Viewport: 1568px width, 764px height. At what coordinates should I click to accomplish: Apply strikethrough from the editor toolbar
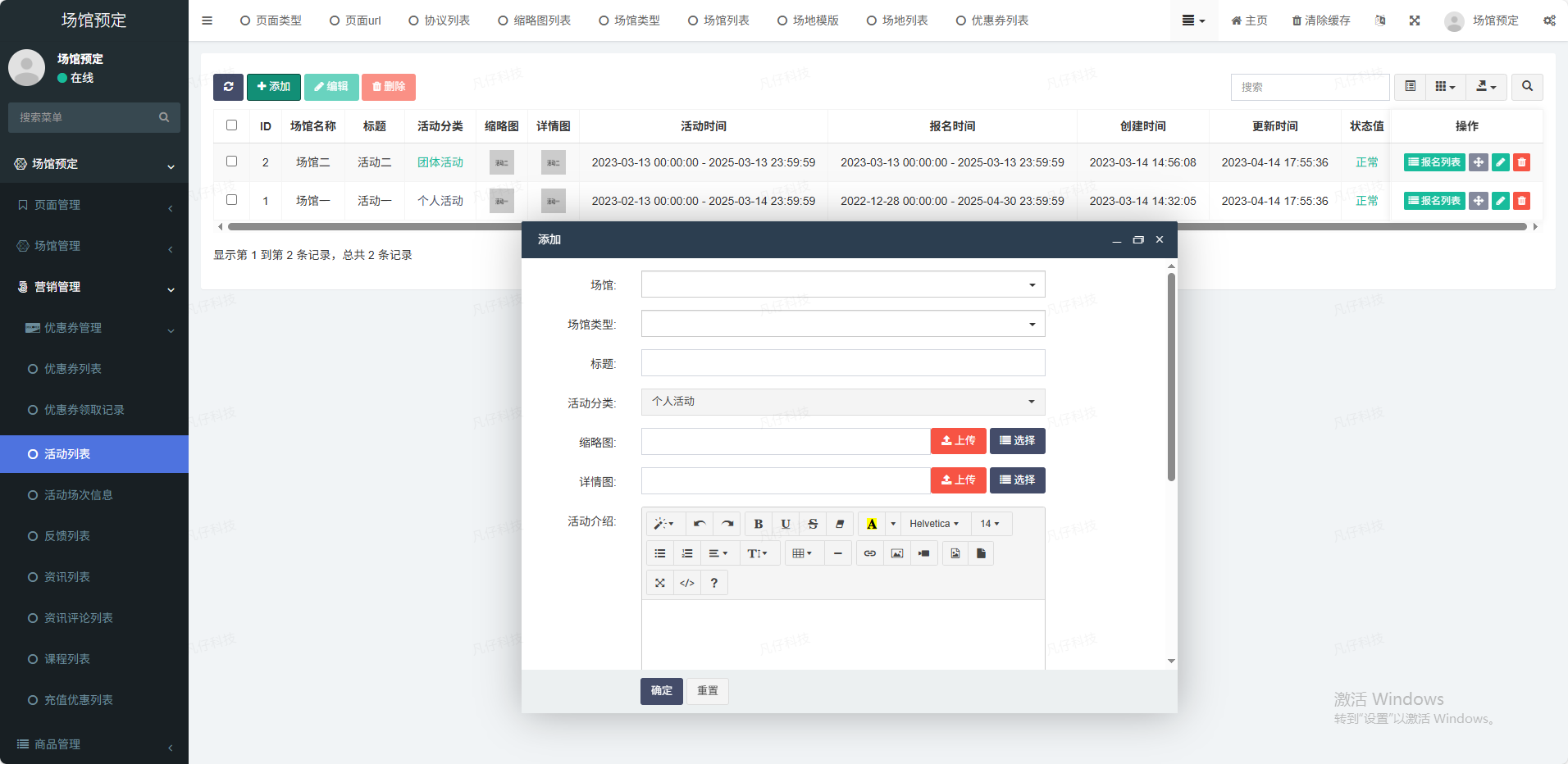[812, 524]
